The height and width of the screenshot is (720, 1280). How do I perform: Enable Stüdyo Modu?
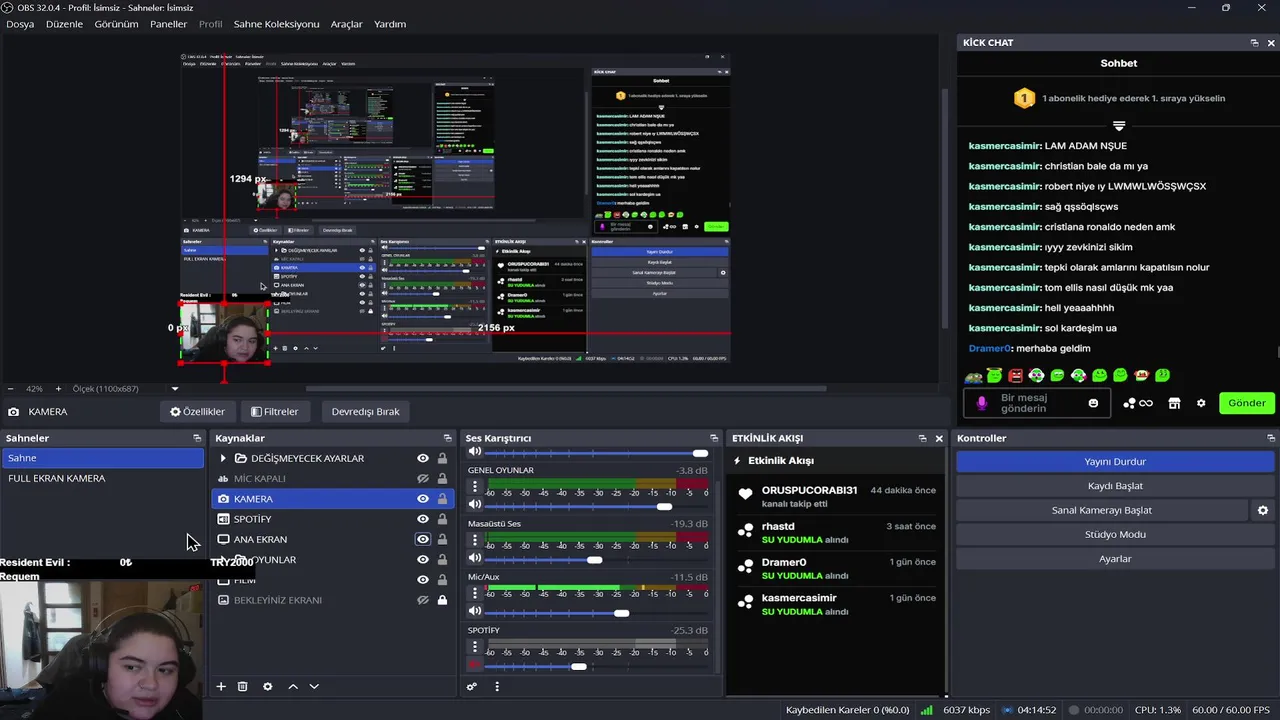tap(1115, 534)
